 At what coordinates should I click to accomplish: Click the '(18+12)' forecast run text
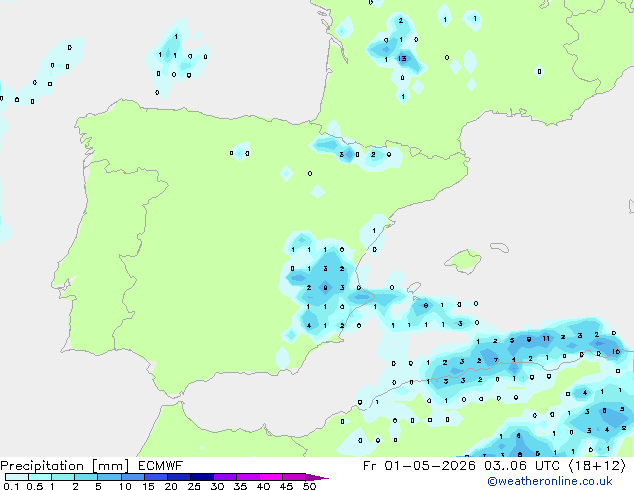(x=597, y=466)
